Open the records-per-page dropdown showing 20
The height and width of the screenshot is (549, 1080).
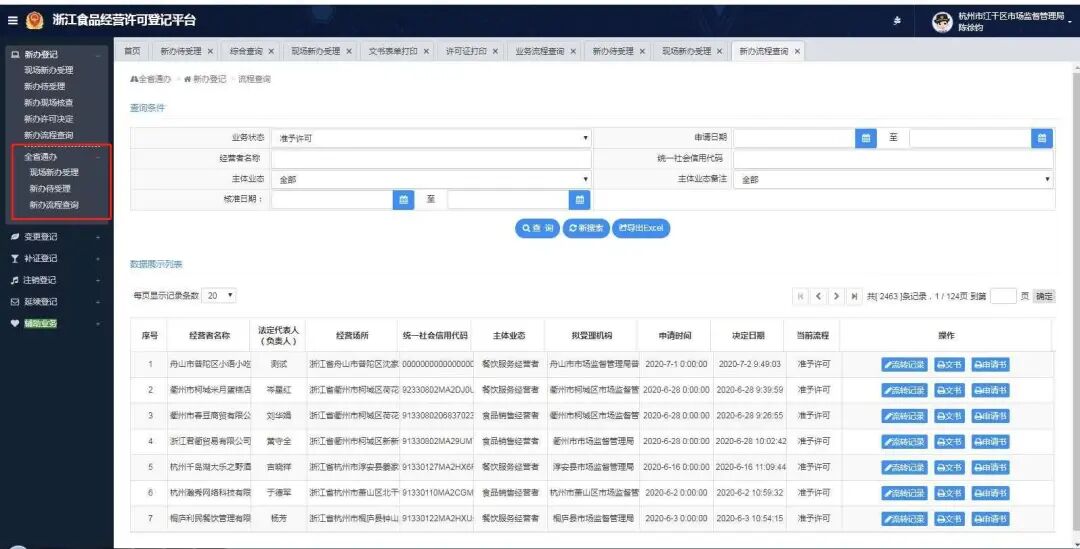coord(218,296)
